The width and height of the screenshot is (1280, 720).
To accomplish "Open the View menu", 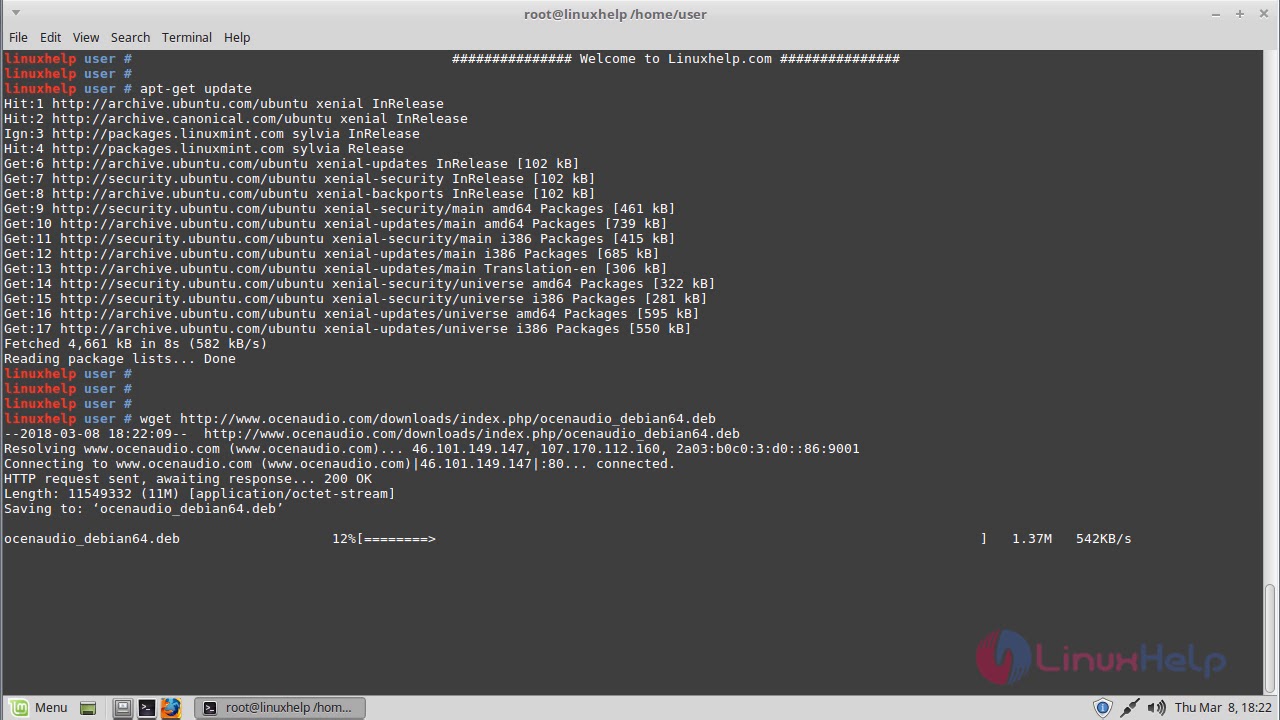I will pyautogui.click(x=86, y=37).
